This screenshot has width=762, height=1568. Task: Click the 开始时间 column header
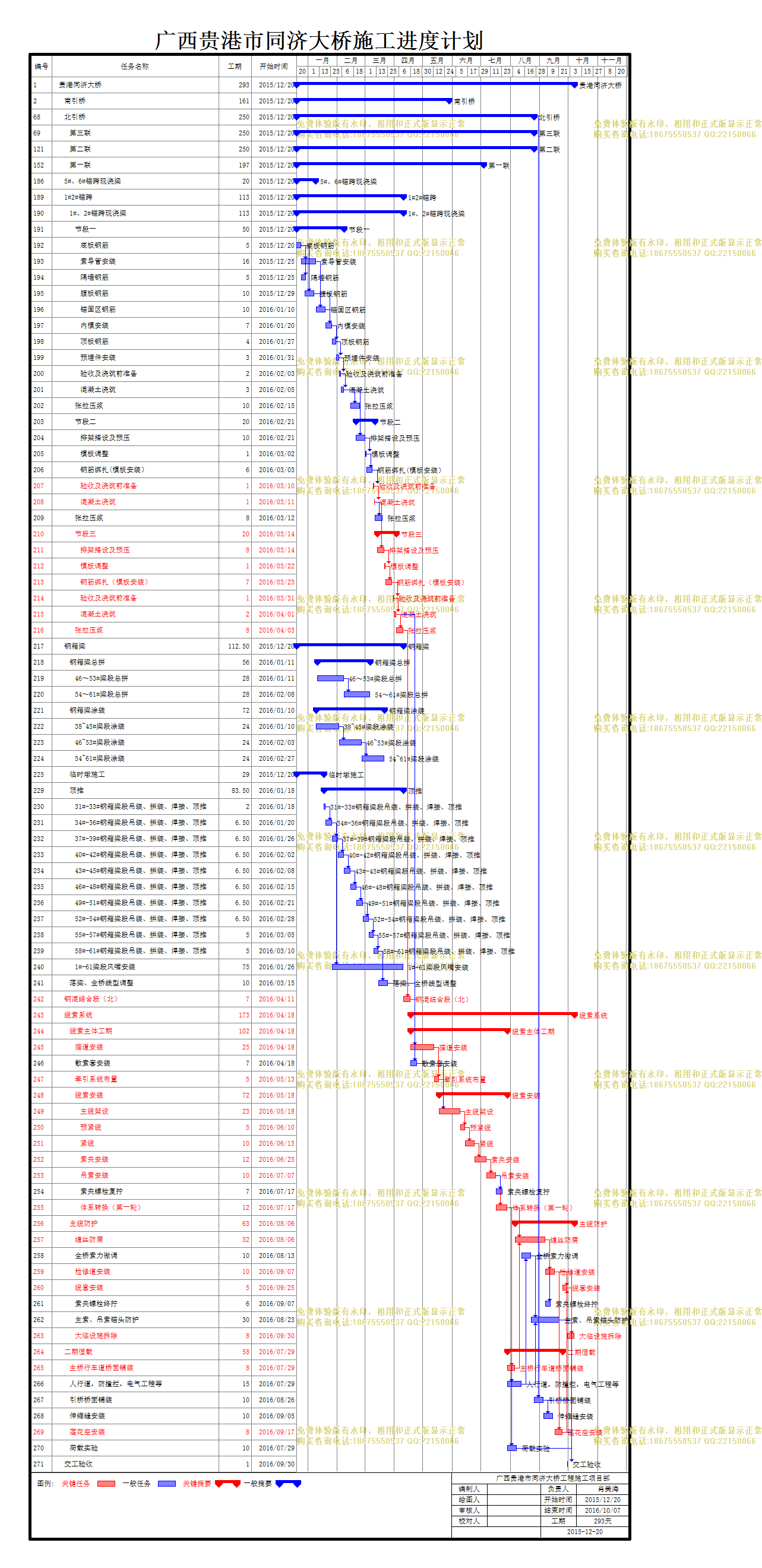[x=273, y=67]
